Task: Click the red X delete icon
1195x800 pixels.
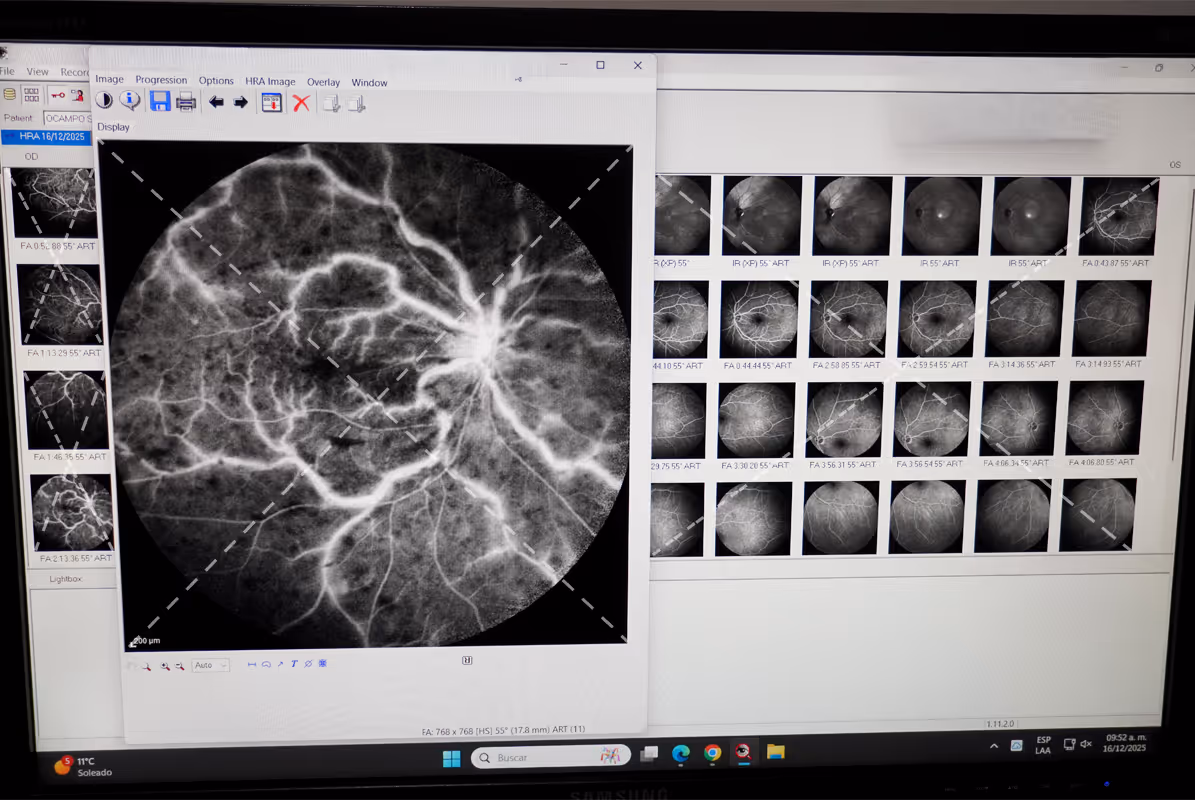Action: (301, 103)
